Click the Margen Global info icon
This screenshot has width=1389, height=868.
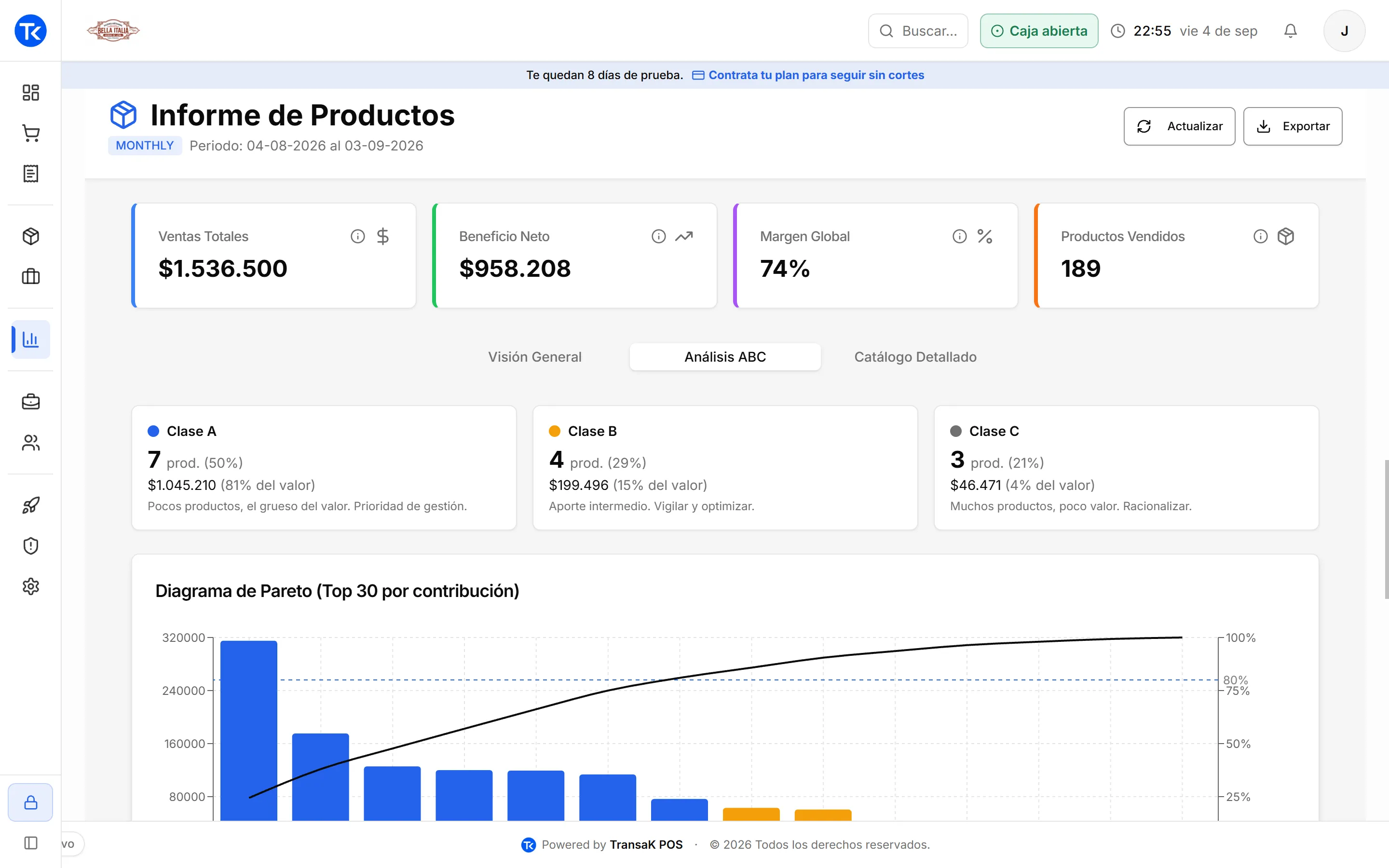point(959,236)
